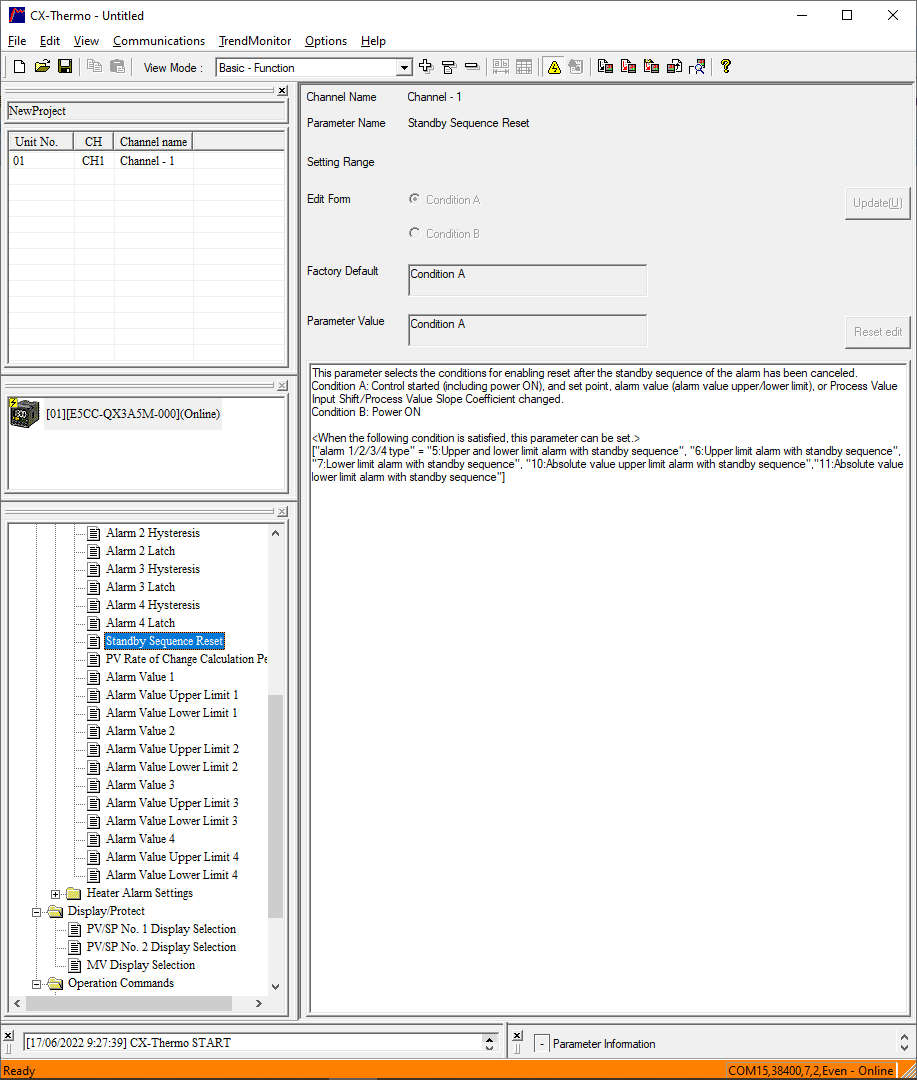Open the File menu

17,41
